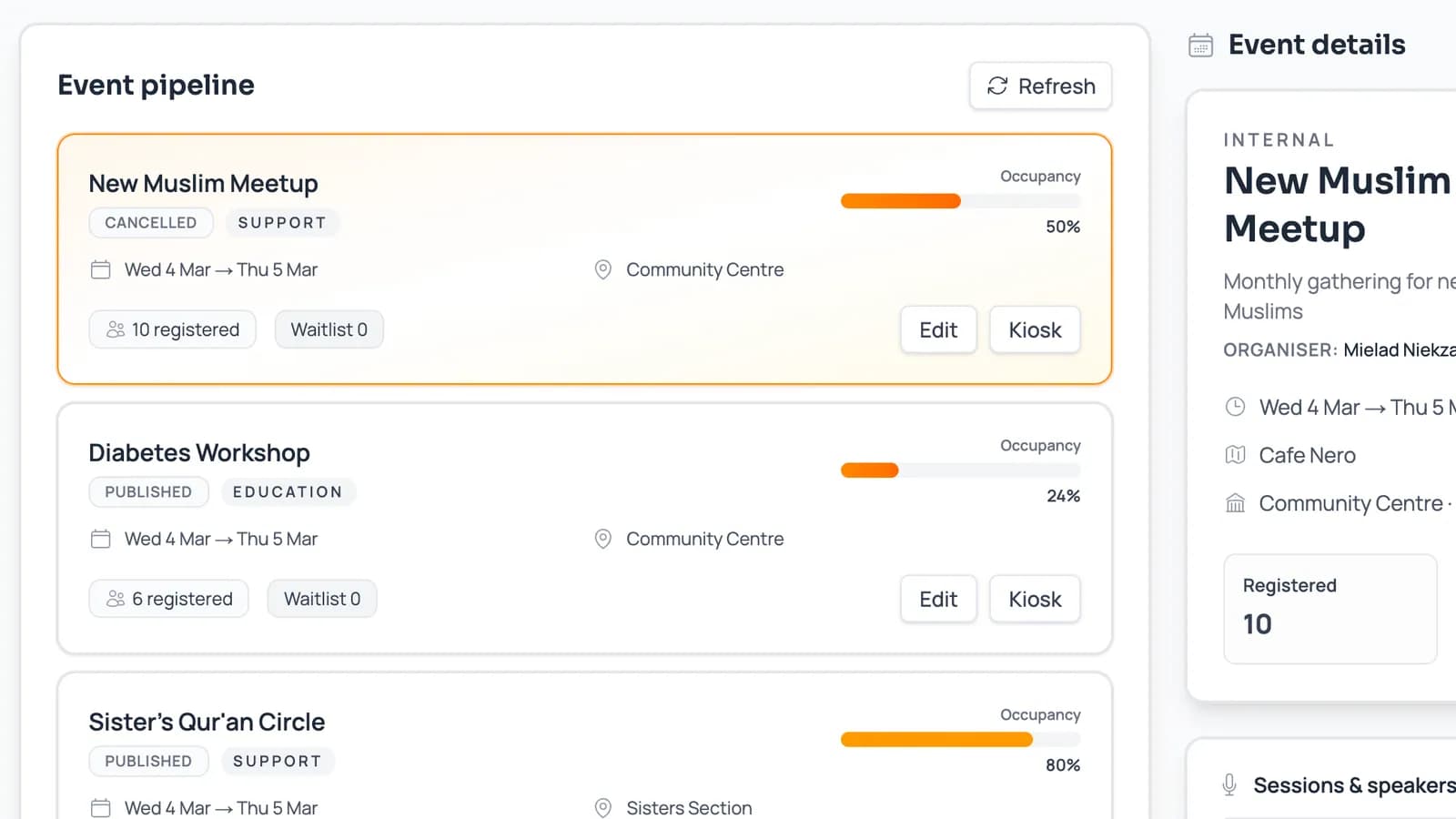Select the Event pipeline heading

click(156, 85)
